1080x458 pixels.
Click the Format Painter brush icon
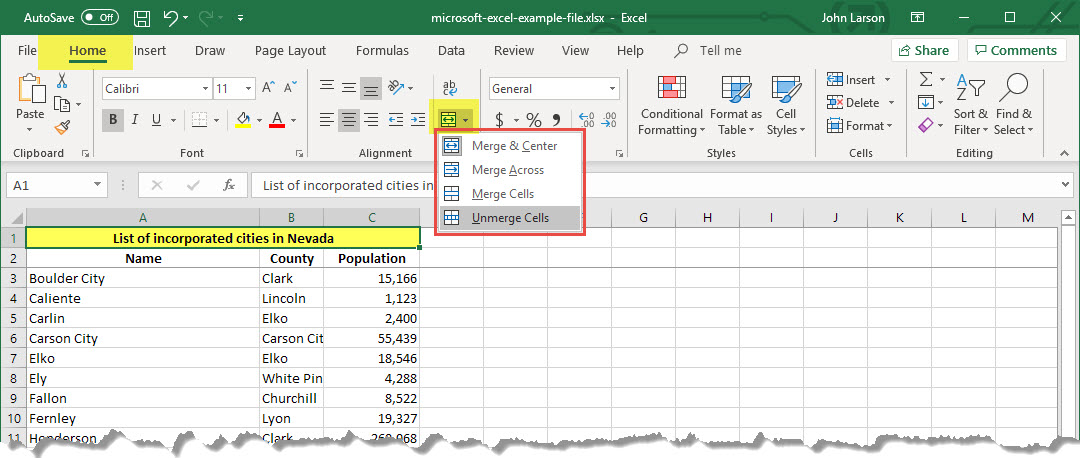point(62,127)
